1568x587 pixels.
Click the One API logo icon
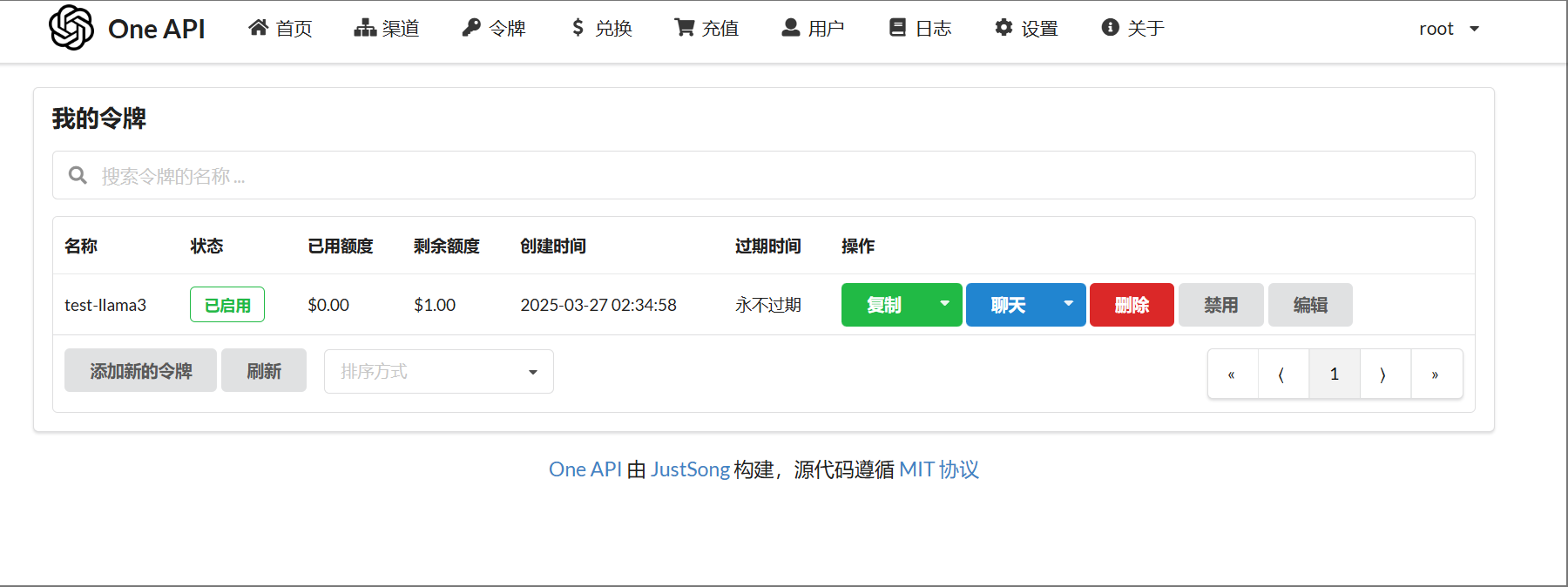(71, 28)
